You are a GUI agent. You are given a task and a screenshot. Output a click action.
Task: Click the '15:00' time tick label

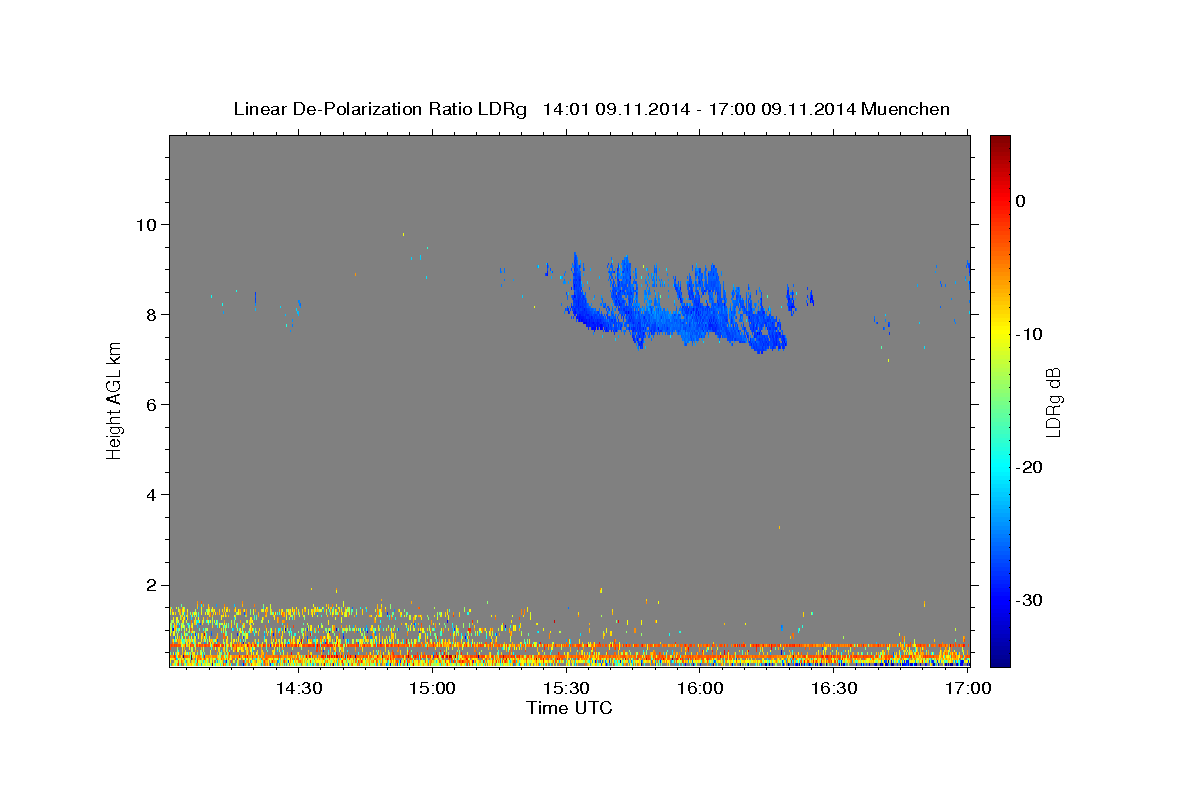coord(432,688)
